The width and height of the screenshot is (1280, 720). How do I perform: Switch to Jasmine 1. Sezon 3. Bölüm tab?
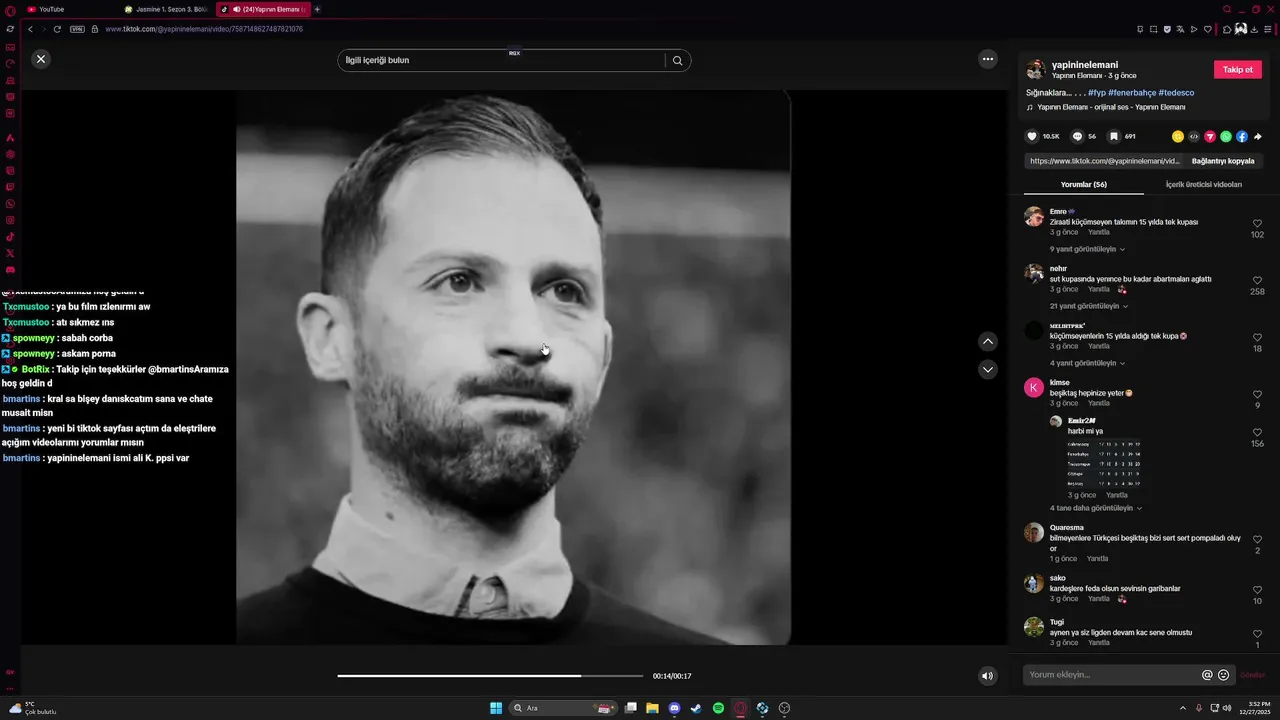tap(165, 9)
